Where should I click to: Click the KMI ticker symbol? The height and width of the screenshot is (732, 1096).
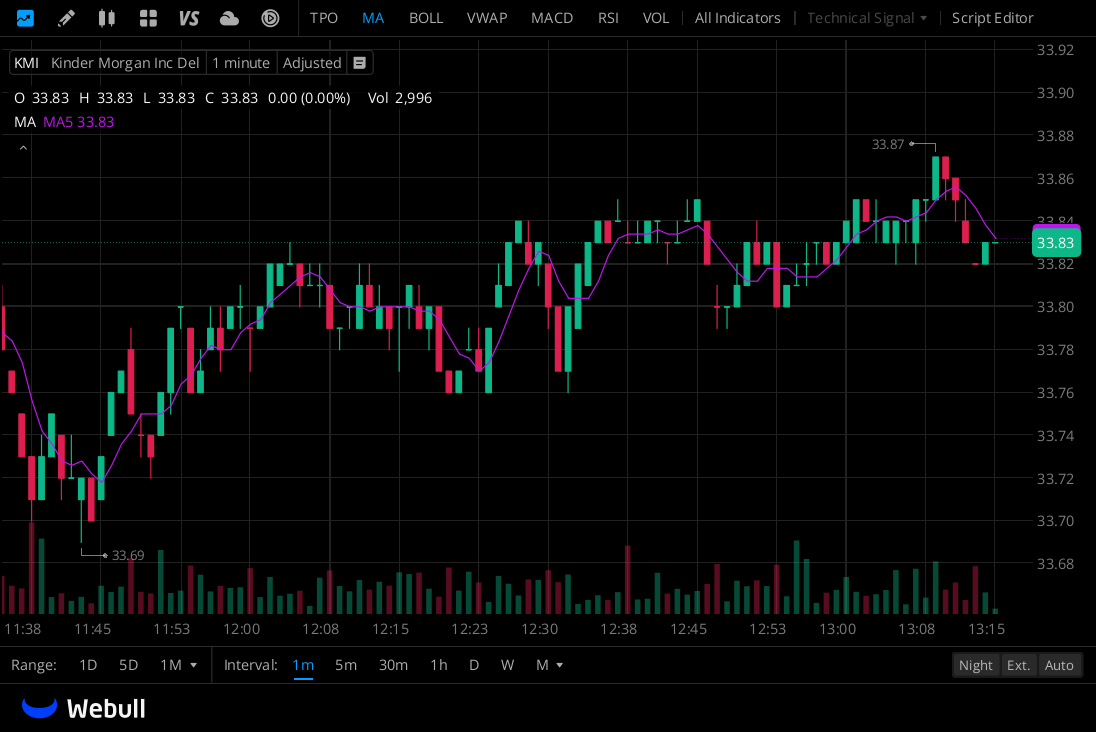(x=27, y=63)
